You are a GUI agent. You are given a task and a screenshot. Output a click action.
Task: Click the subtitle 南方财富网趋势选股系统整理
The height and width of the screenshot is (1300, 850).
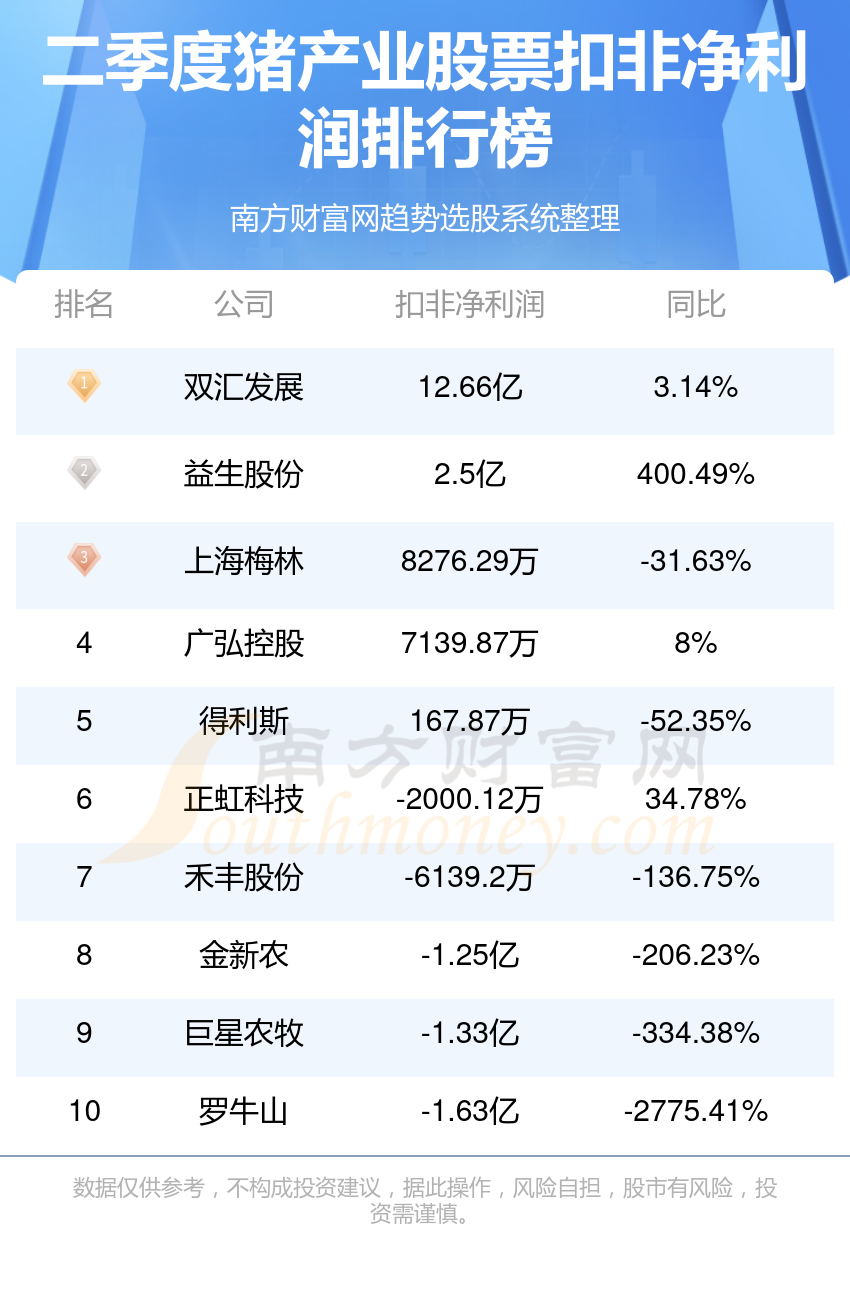[x=425, y=218]
